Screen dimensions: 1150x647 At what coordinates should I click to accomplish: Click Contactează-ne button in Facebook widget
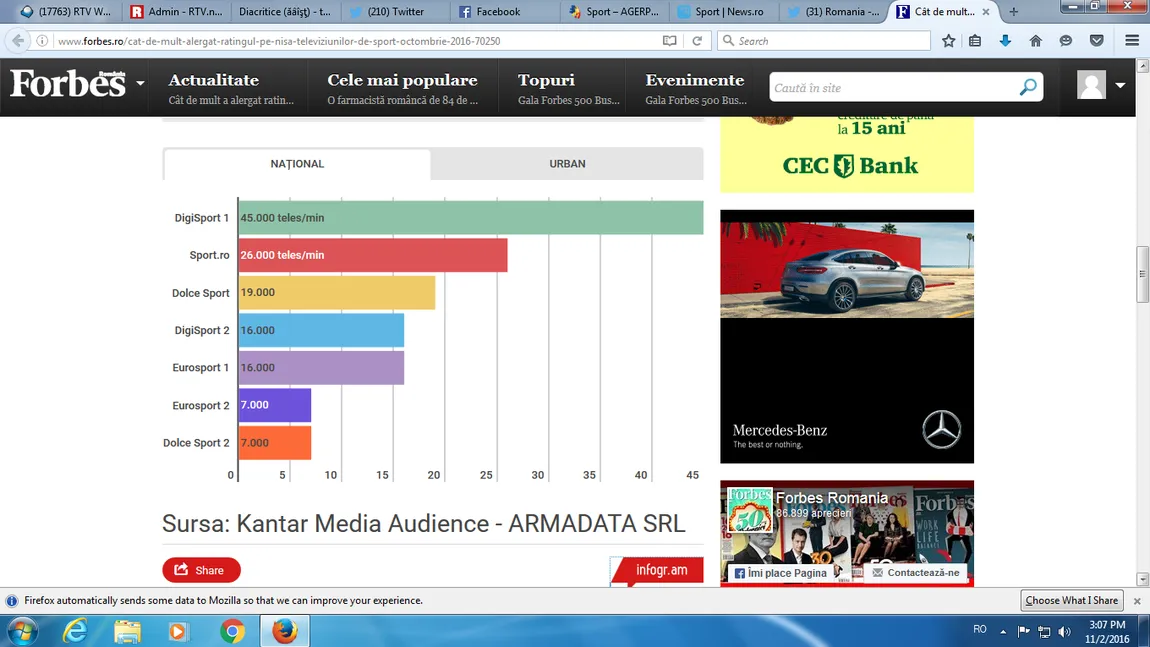(x=915, y=573)
